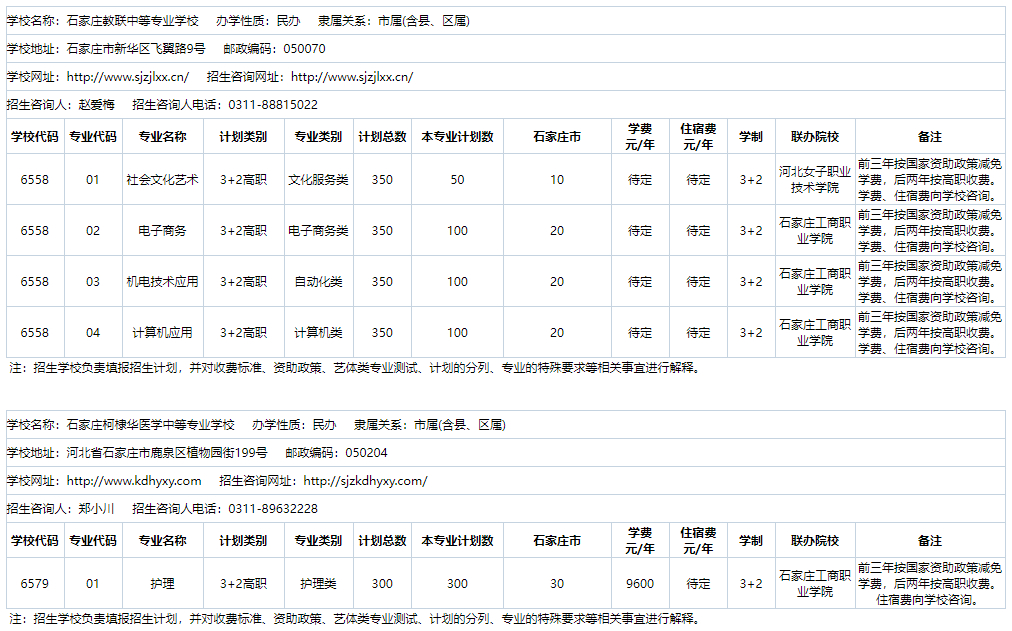The height and width of the screenshot is (631, 1012).
Task: Click the 护理 major name cell
Action: point(162,584)
